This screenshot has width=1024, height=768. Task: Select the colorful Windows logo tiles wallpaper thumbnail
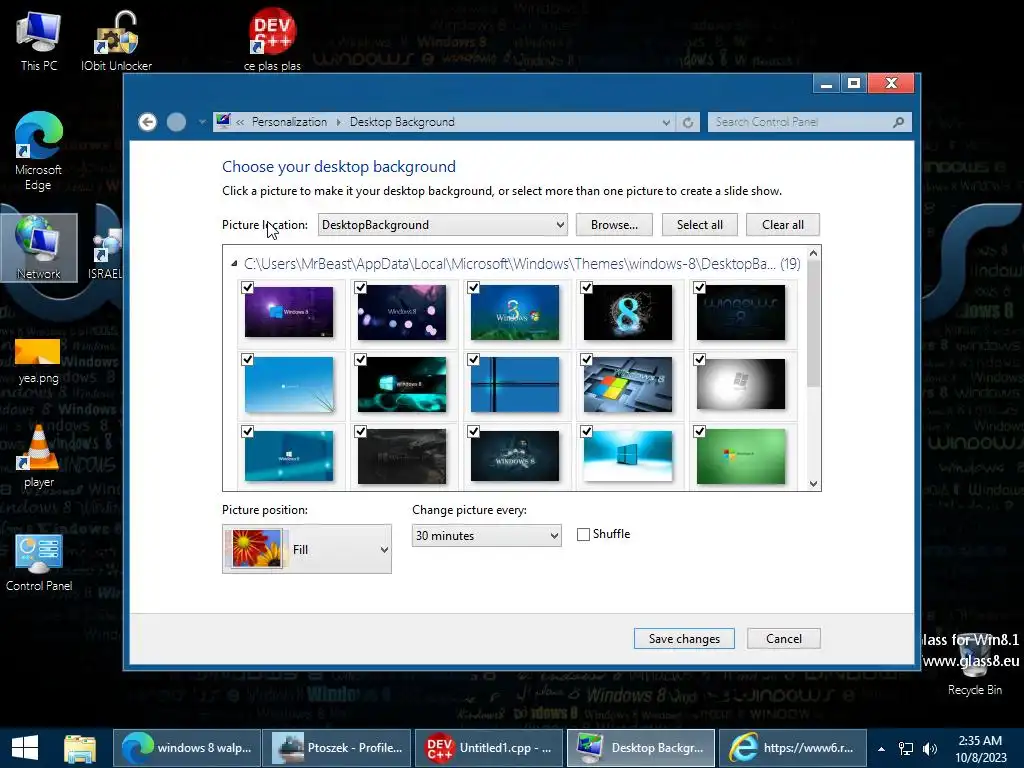pos(628,384)
